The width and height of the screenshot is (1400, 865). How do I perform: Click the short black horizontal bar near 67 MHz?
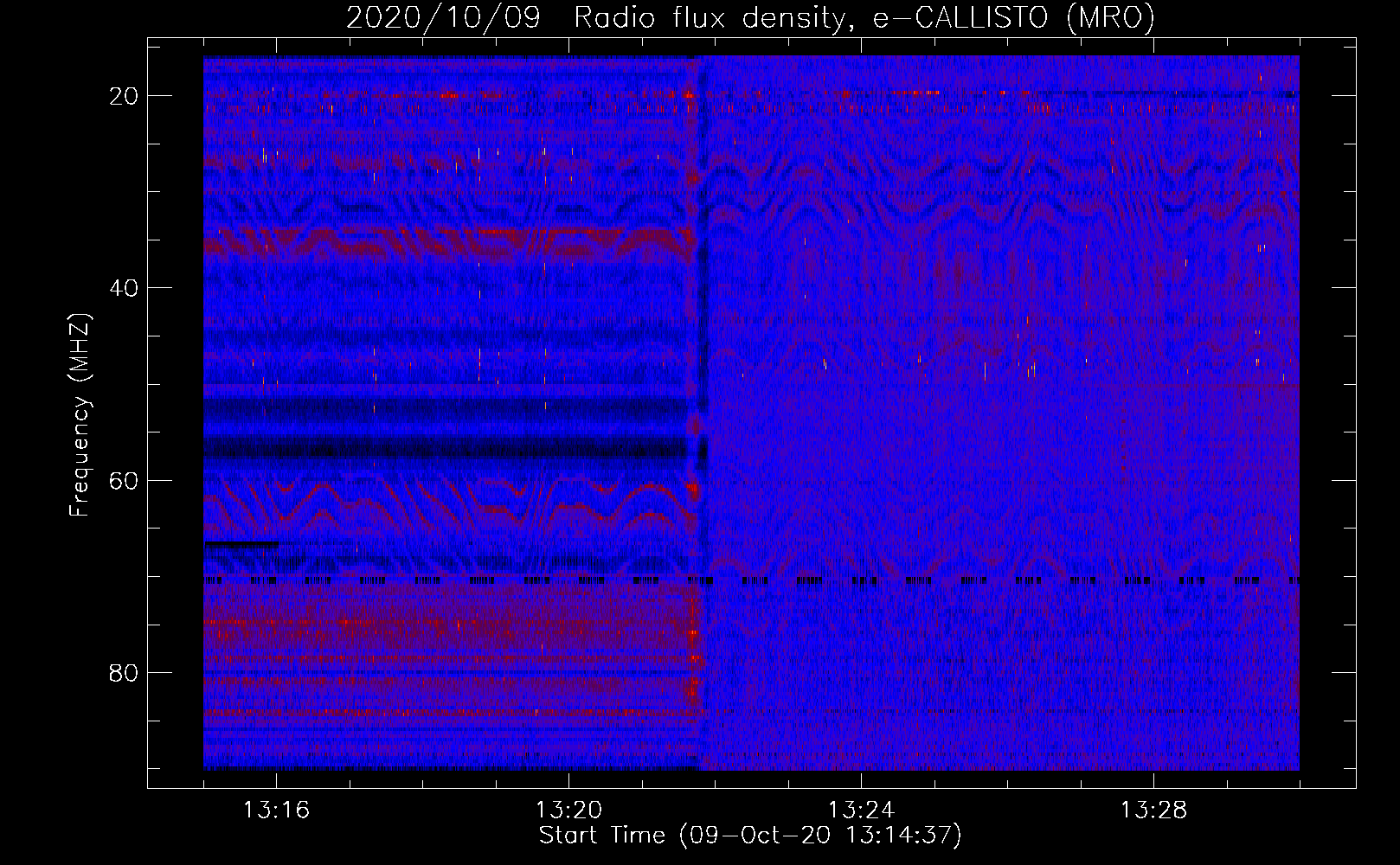click(241, 544)
